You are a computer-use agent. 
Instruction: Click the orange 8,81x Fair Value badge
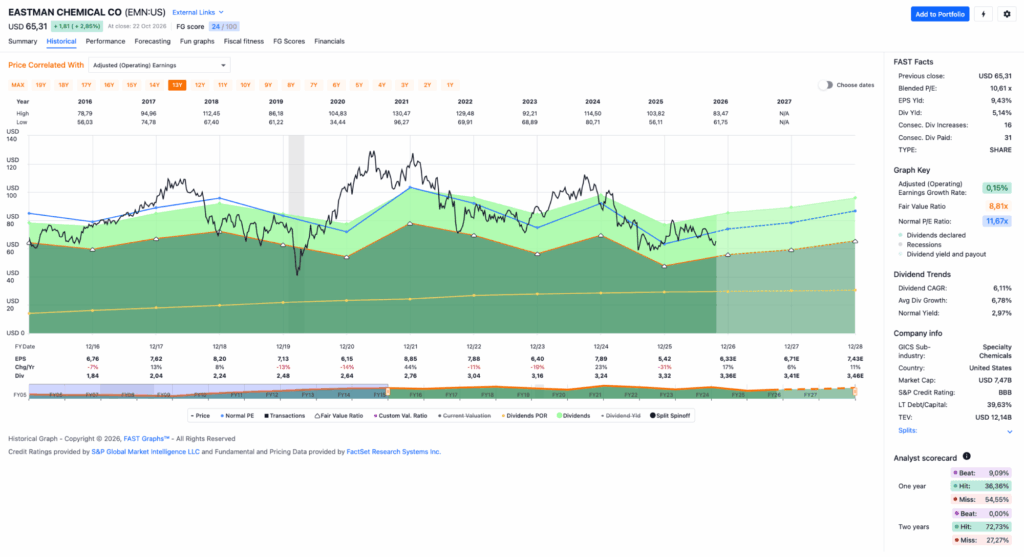[997, 206]
